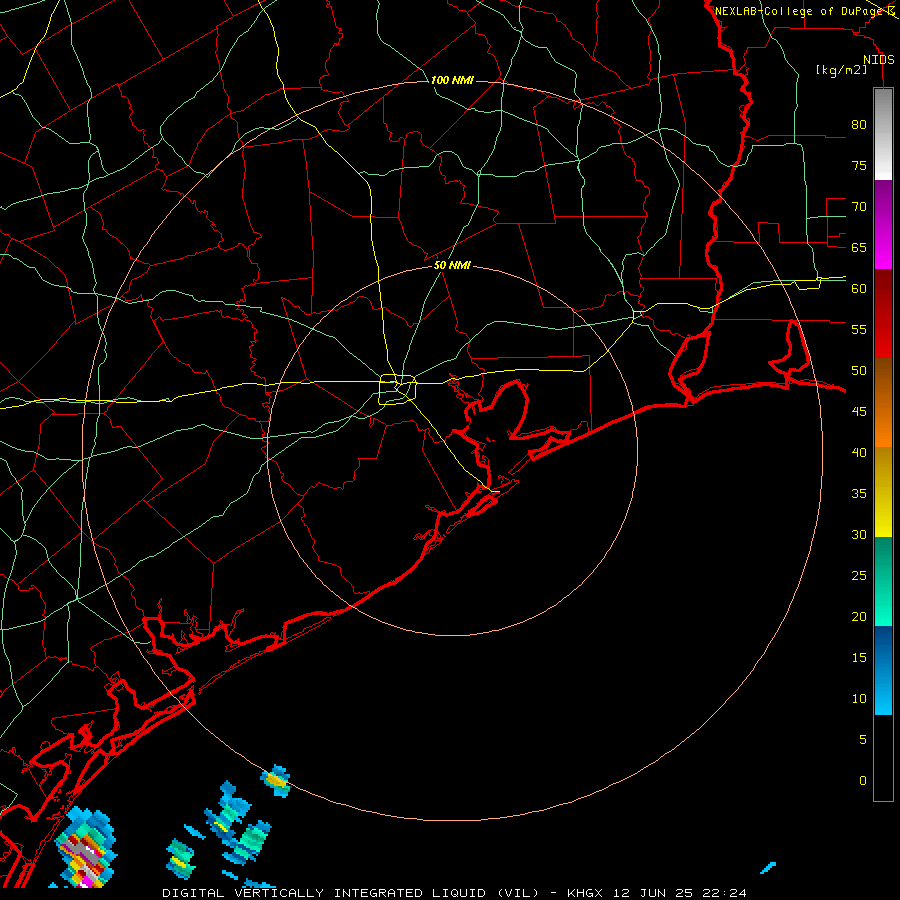Select the 60 value on the color scale
900x900 pixels.
coord(859,289)
